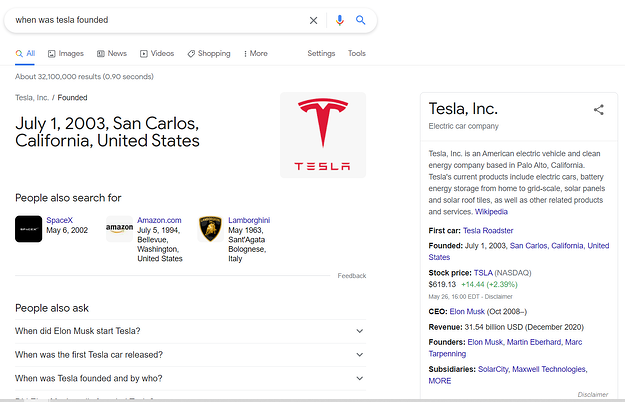The width and height of the screenshot is (625, 402).
Task: Open the Tesla Roadster link
Action: point(488,230)
